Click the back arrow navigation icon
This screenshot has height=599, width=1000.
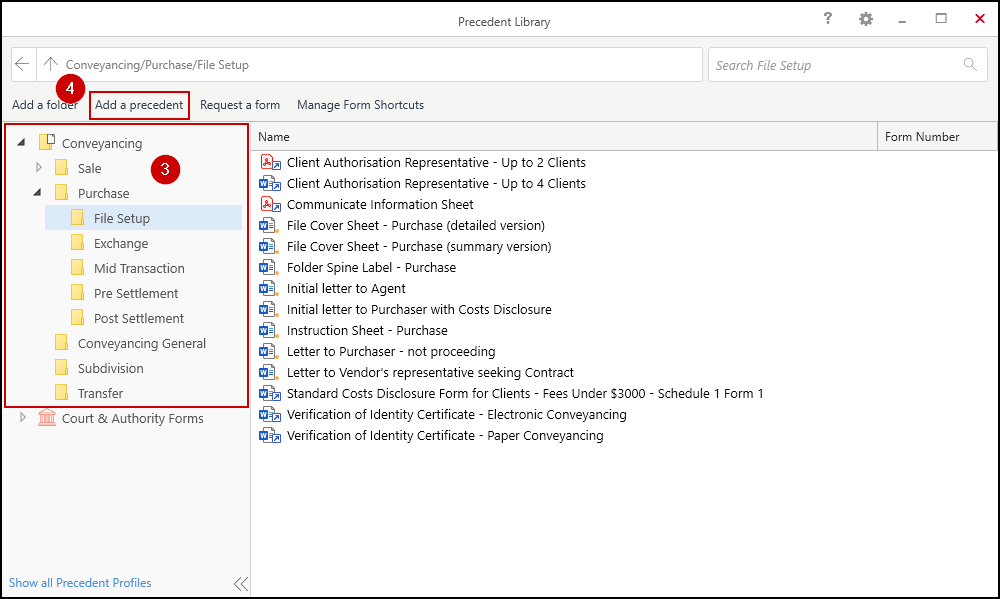tap(23, 65)
